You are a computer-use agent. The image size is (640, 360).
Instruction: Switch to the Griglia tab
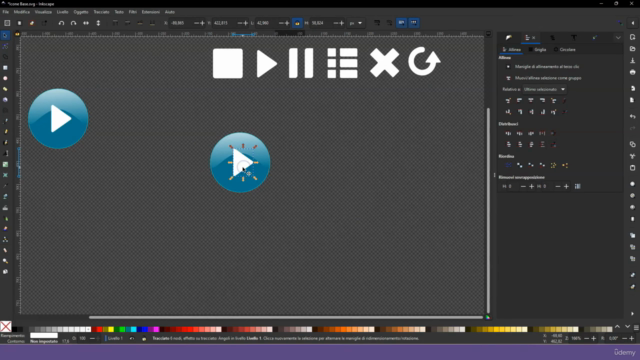click(537, 50)
